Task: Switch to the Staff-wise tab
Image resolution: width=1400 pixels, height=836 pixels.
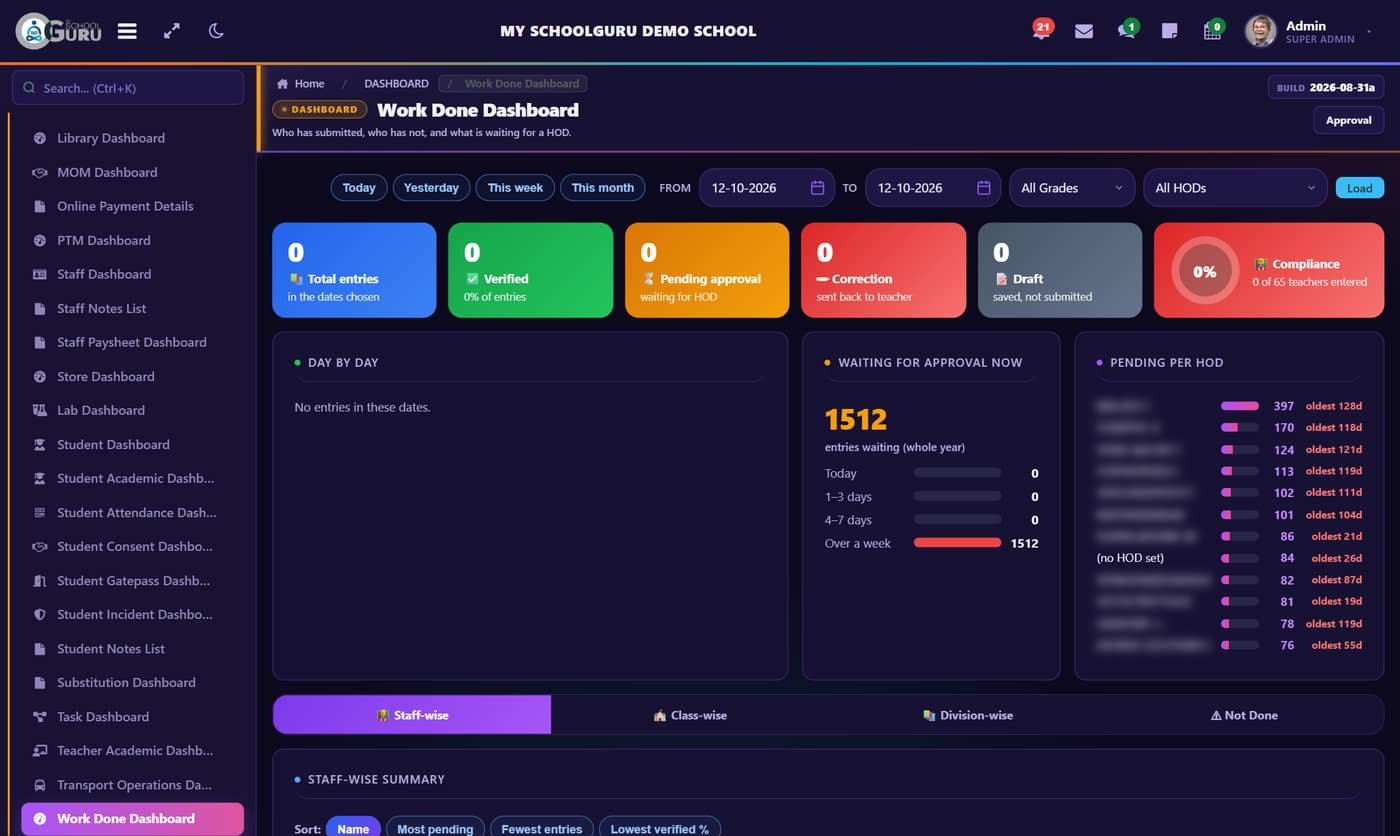Action: click(412, 715)
